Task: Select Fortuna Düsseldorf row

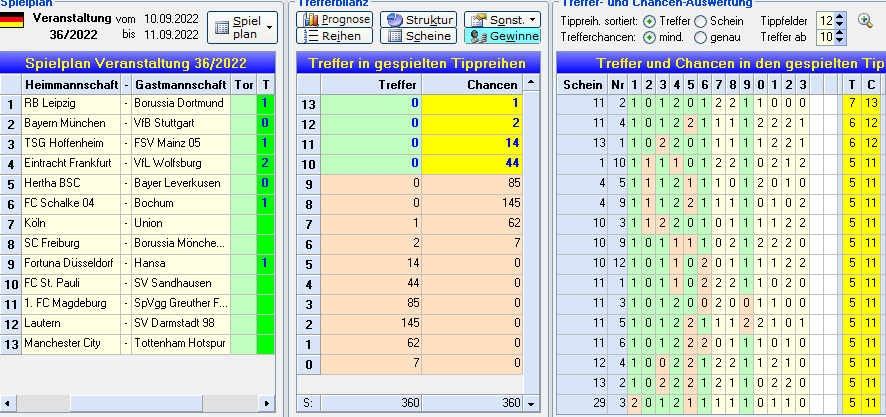Action: 137,263
